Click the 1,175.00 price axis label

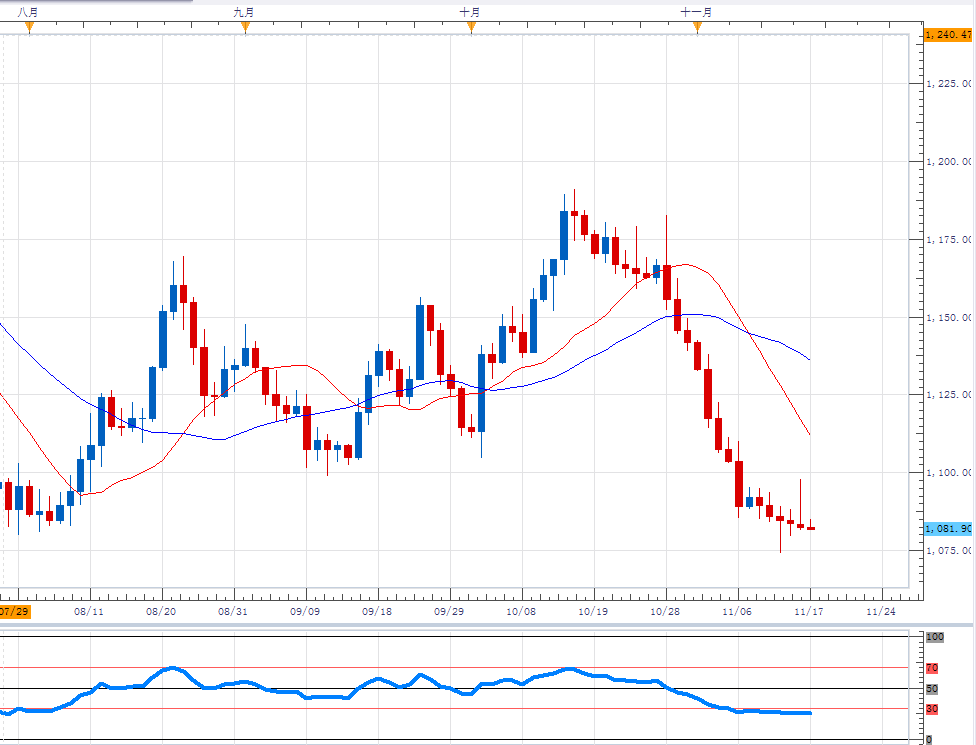click(x=949, y=240)
